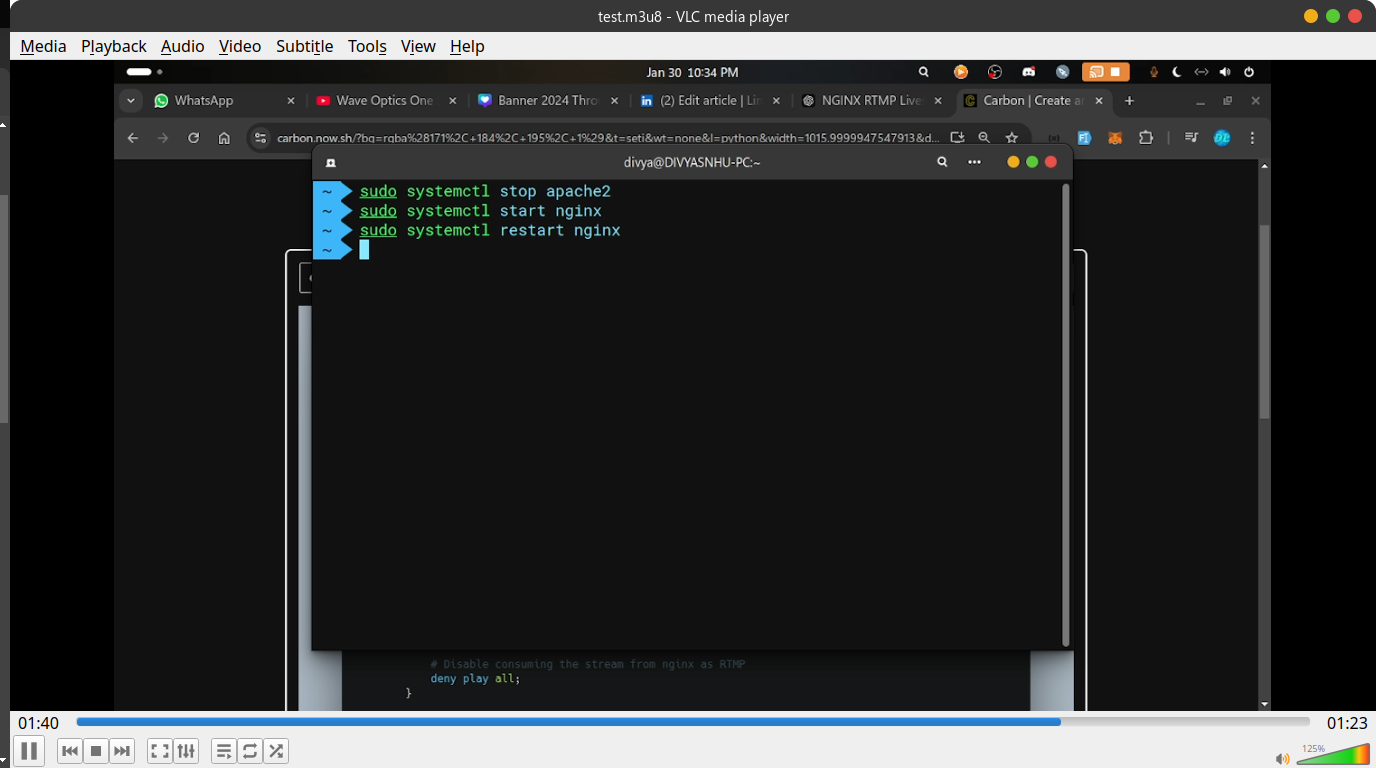Screen dimensions: 1376x768
Task: Open the Playback menu
Action: pos(114,46)
